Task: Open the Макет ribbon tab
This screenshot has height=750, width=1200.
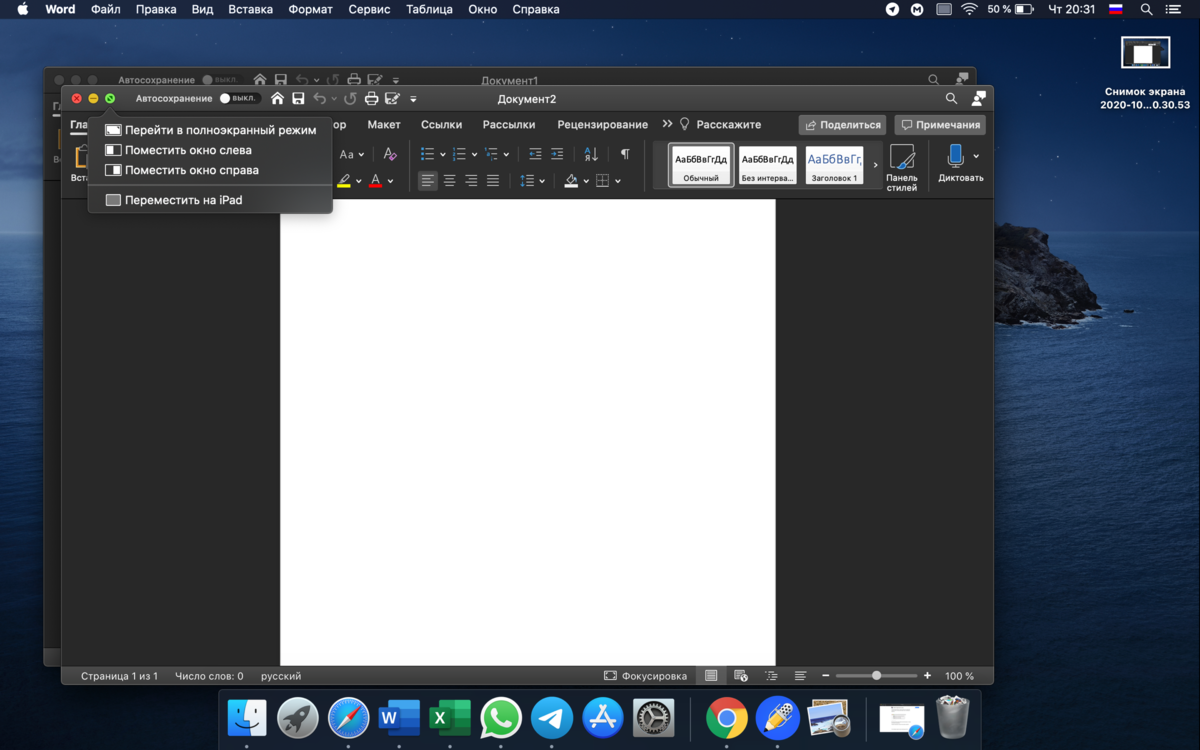Action: (384, 125)
